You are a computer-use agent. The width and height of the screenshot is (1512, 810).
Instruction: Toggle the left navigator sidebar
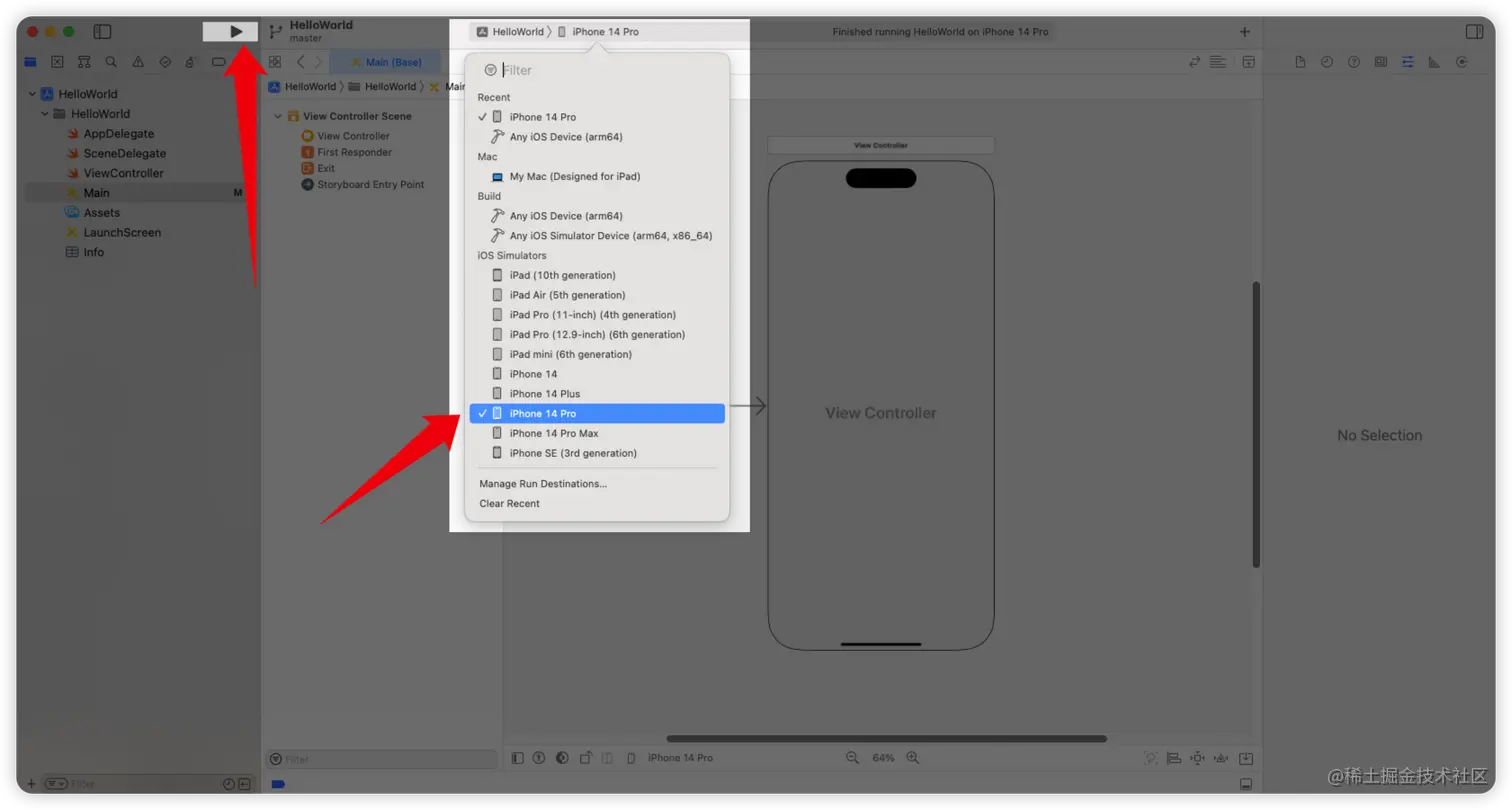tap(102, 32)
